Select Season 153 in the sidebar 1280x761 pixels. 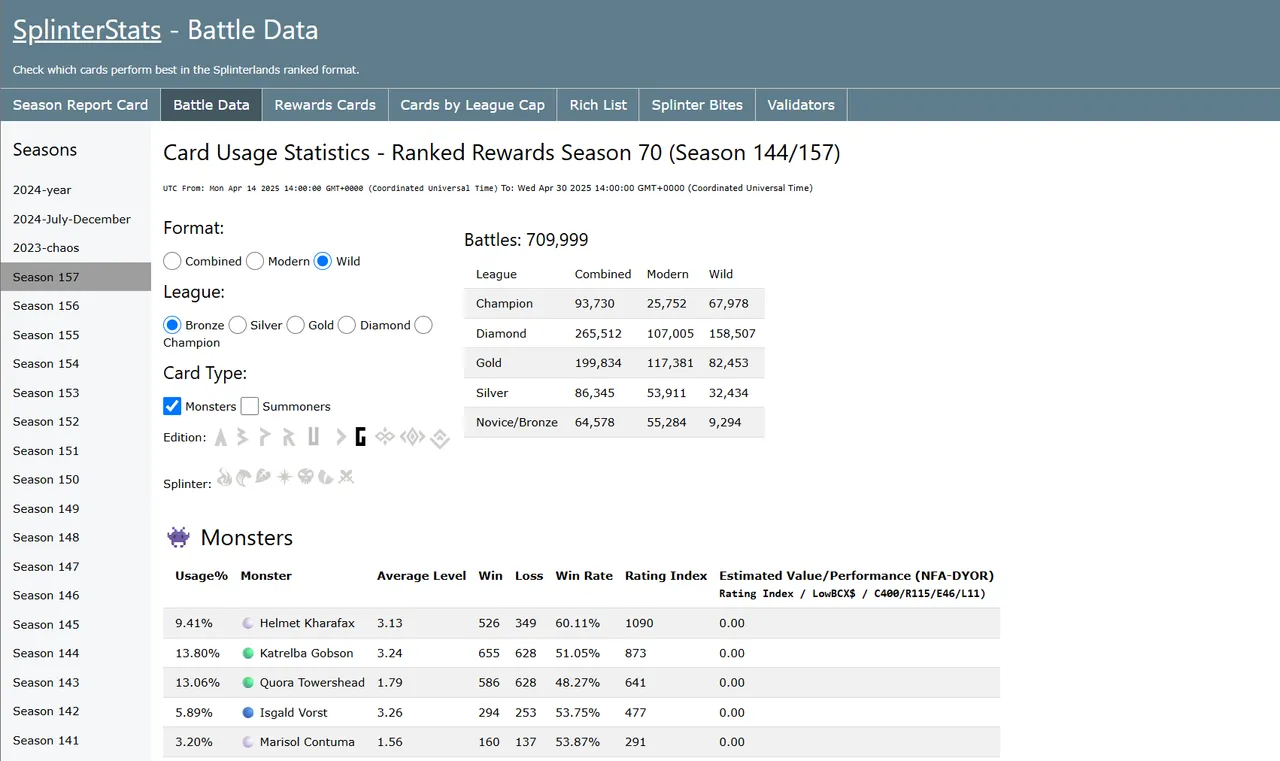[76, 393]
